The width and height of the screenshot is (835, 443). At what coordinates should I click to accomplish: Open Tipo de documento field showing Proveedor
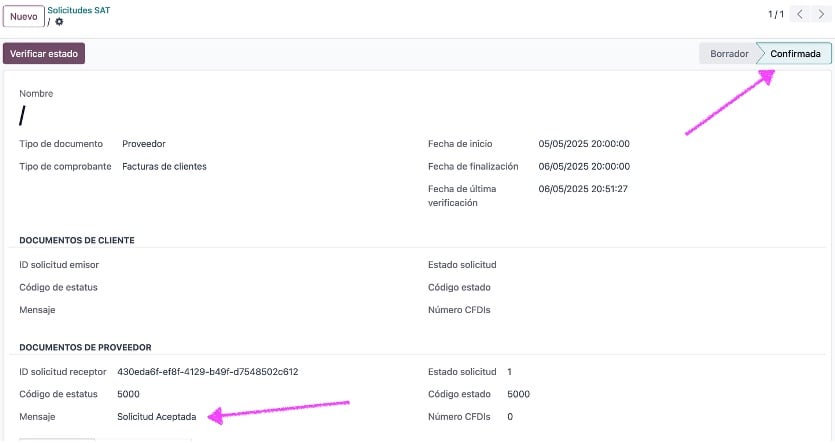click(x=144, y=144)
